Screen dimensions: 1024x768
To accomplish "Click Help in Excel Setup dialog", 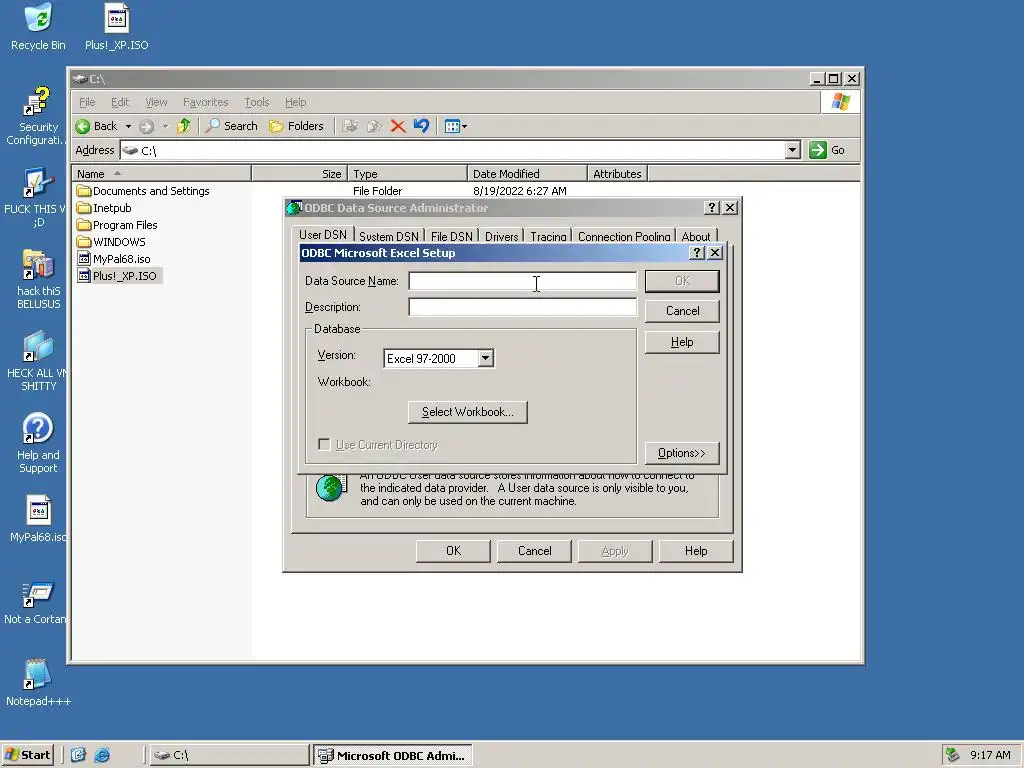I will (682, 342).
